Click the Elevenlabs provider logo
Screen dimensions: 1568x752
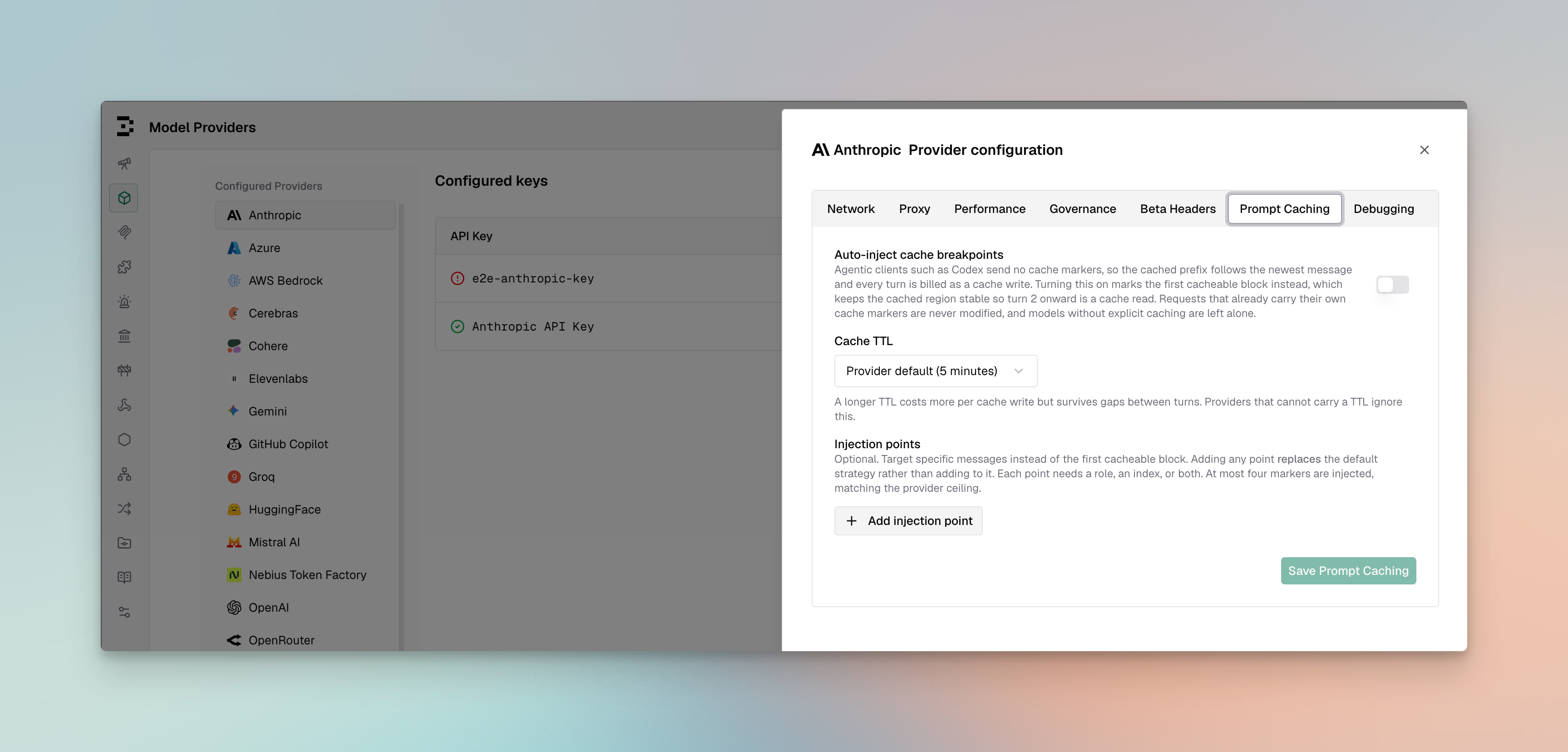click(234, 379)
